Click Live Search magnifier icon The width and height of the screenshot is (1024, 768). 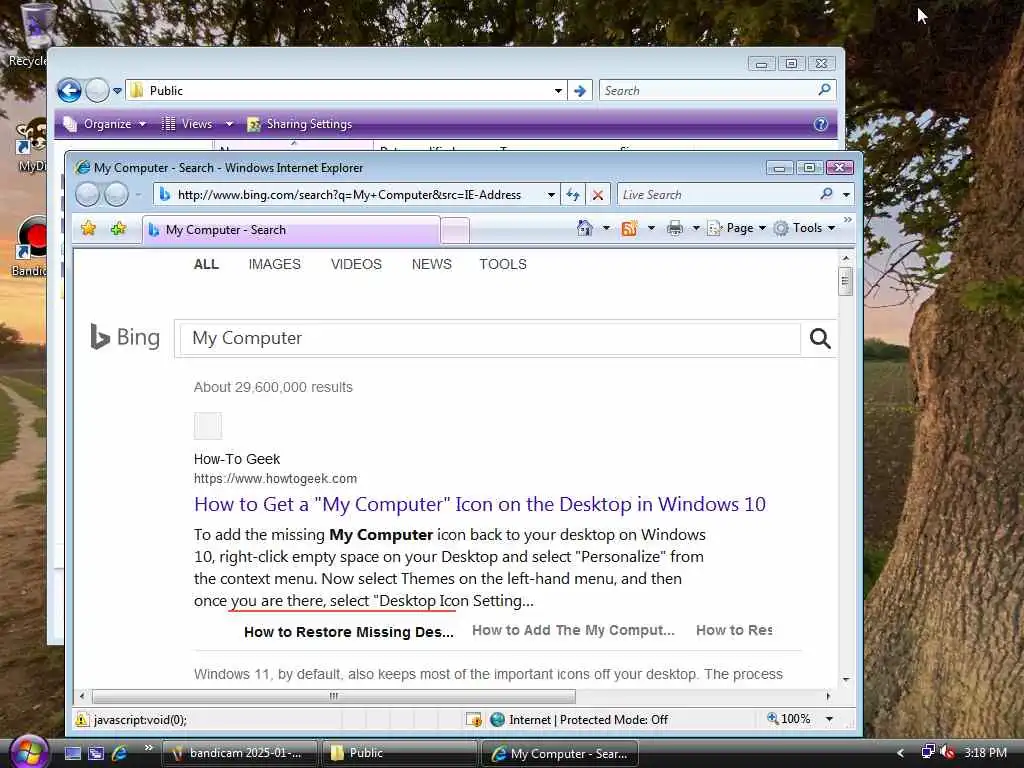(x=827, y=194)
